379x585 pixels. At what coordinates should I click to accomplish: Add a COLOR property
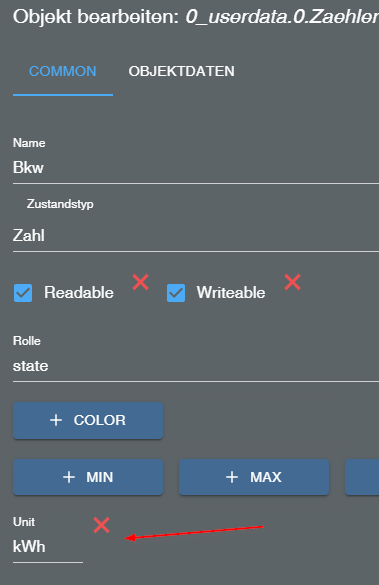click(x=88, y=420)
